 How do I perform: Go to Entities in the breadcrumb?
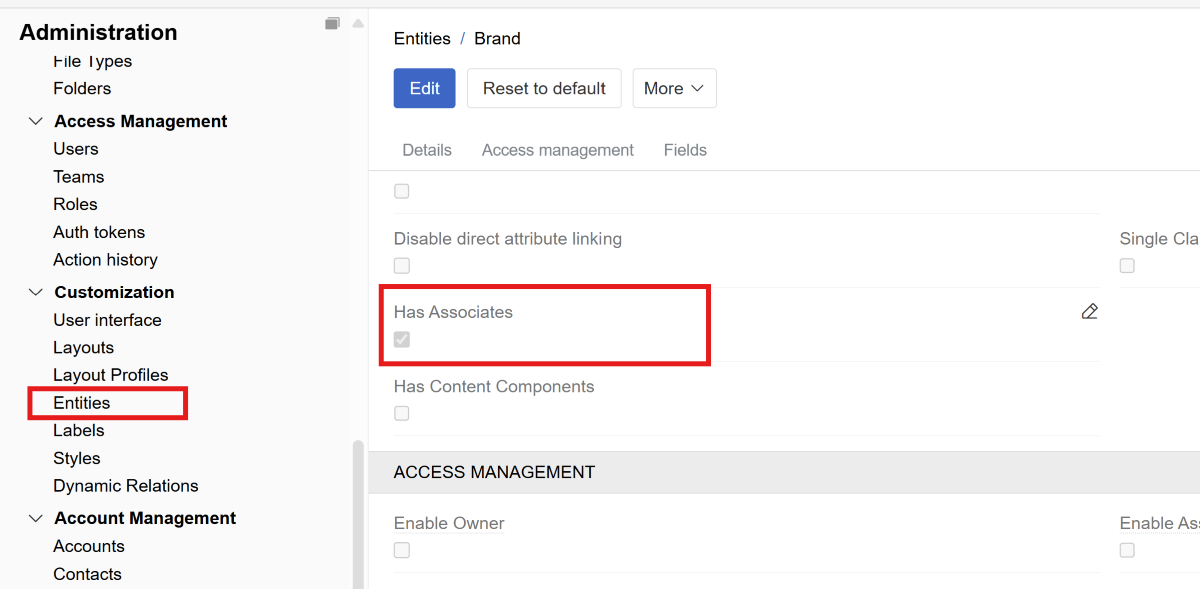[x=422, y=39]
